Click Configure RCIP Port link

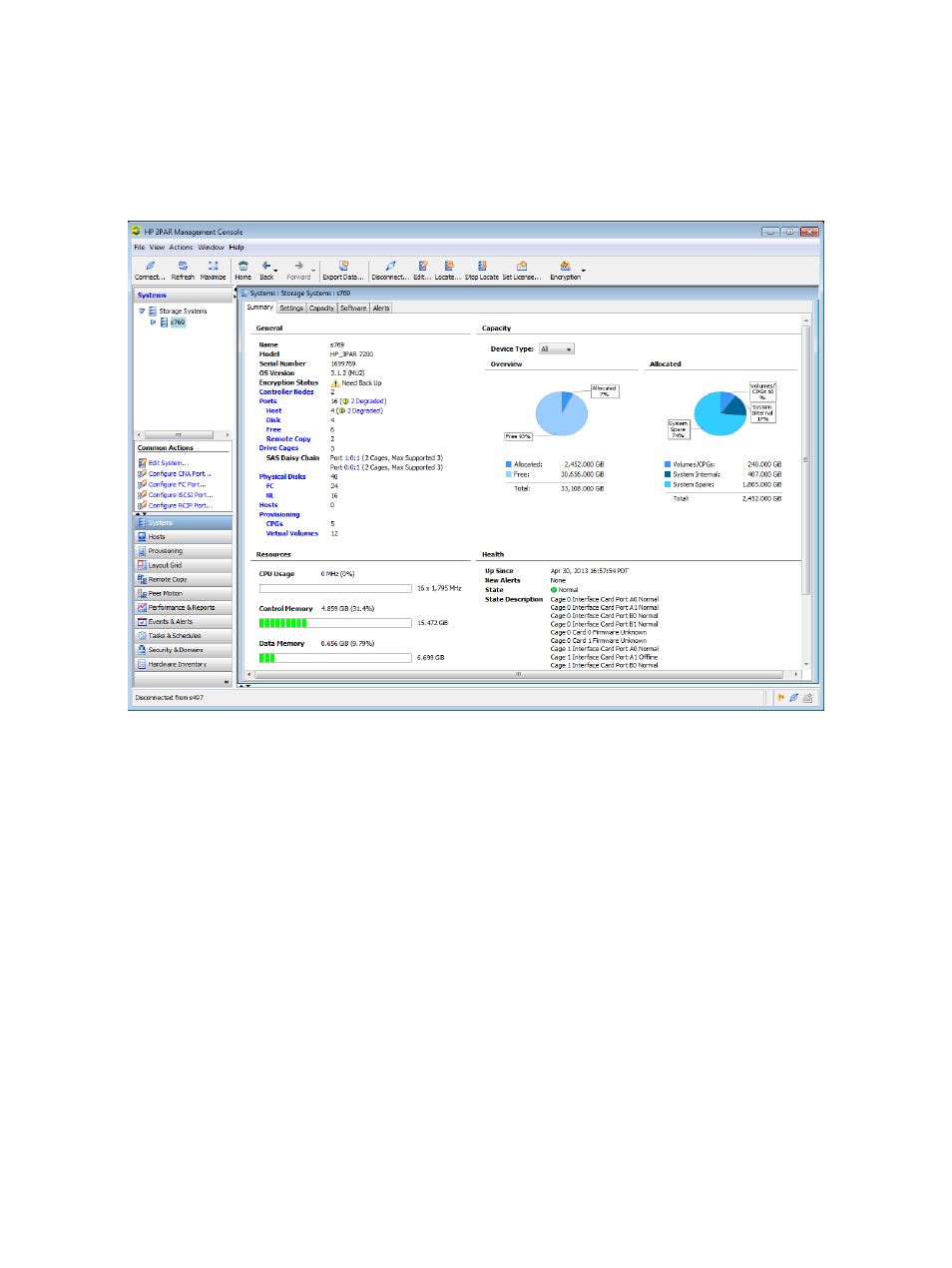point(181,505)
